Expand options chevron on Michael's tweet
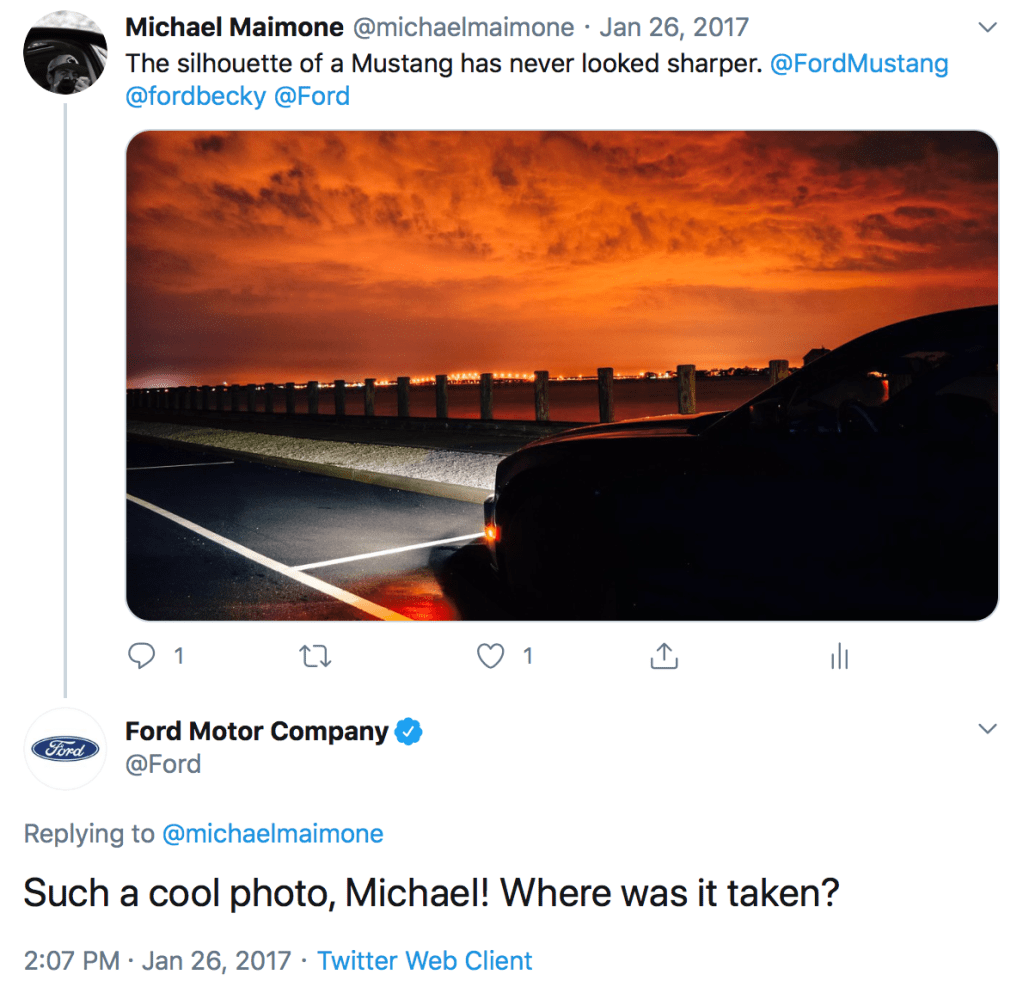 tap(987, 27)
